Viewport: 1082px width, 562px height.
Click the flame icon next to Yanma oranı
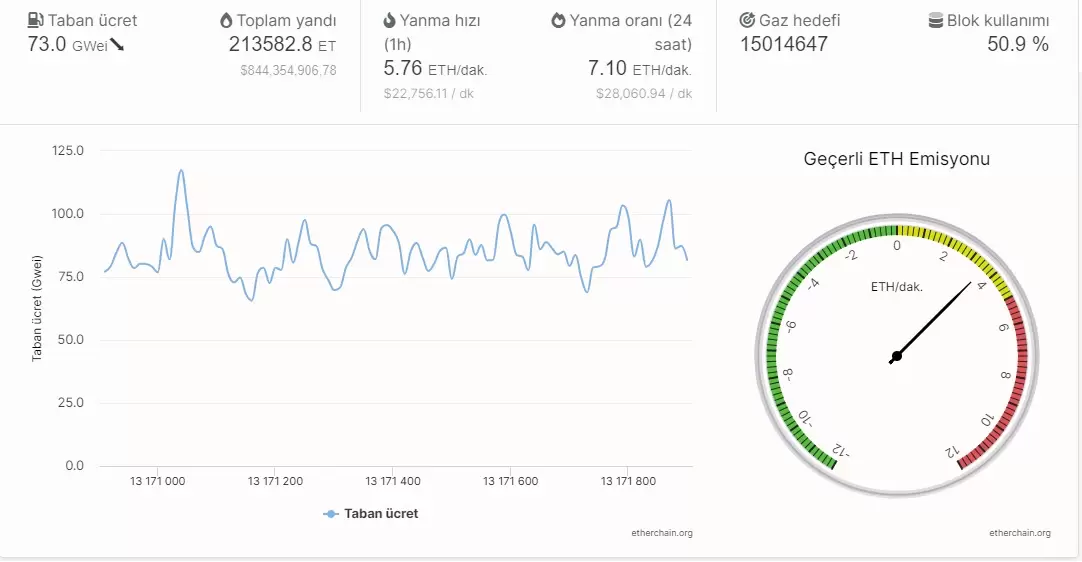point(558,20)
